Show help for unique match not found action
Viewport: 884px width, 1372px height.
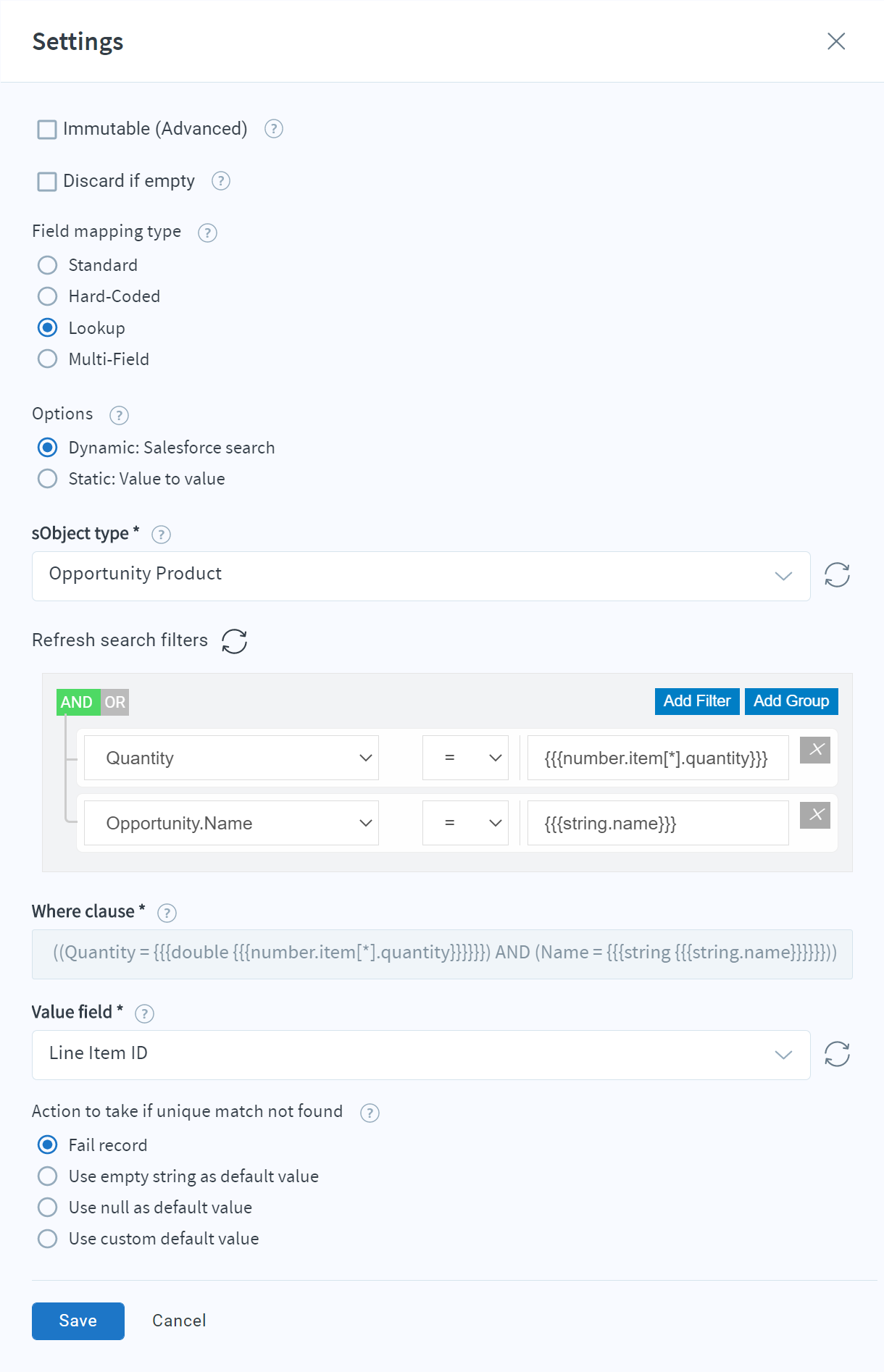[x=370, y=1113]
